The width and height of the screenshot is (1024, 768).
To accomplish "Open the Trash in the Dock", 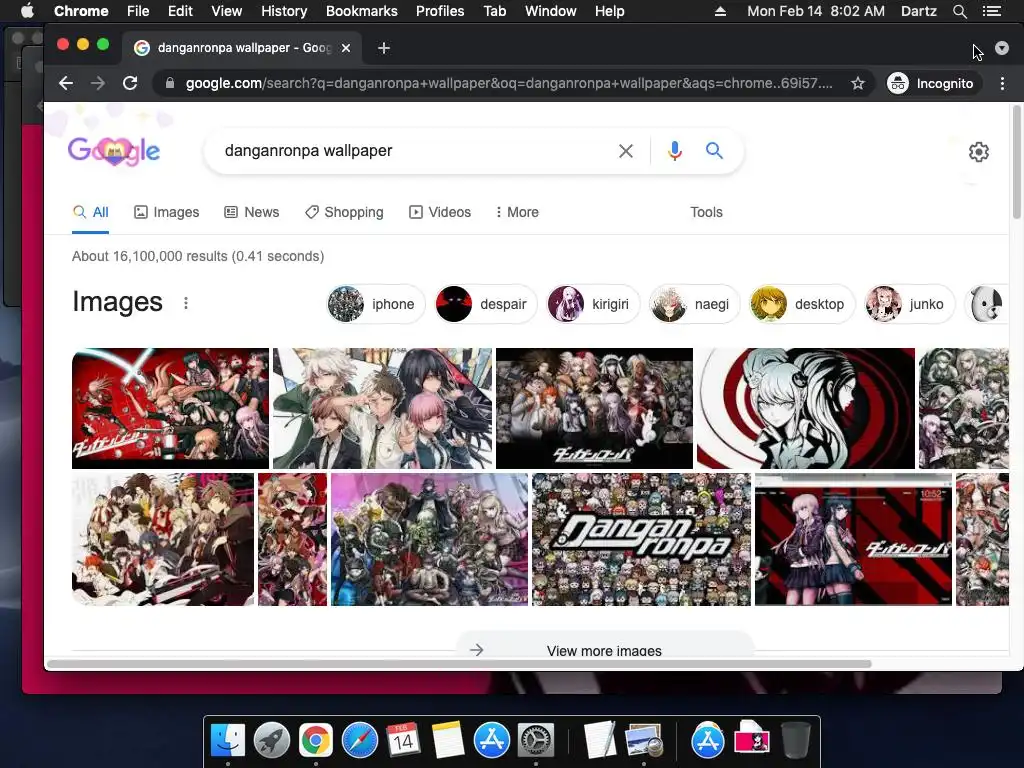I will point(795,741).
